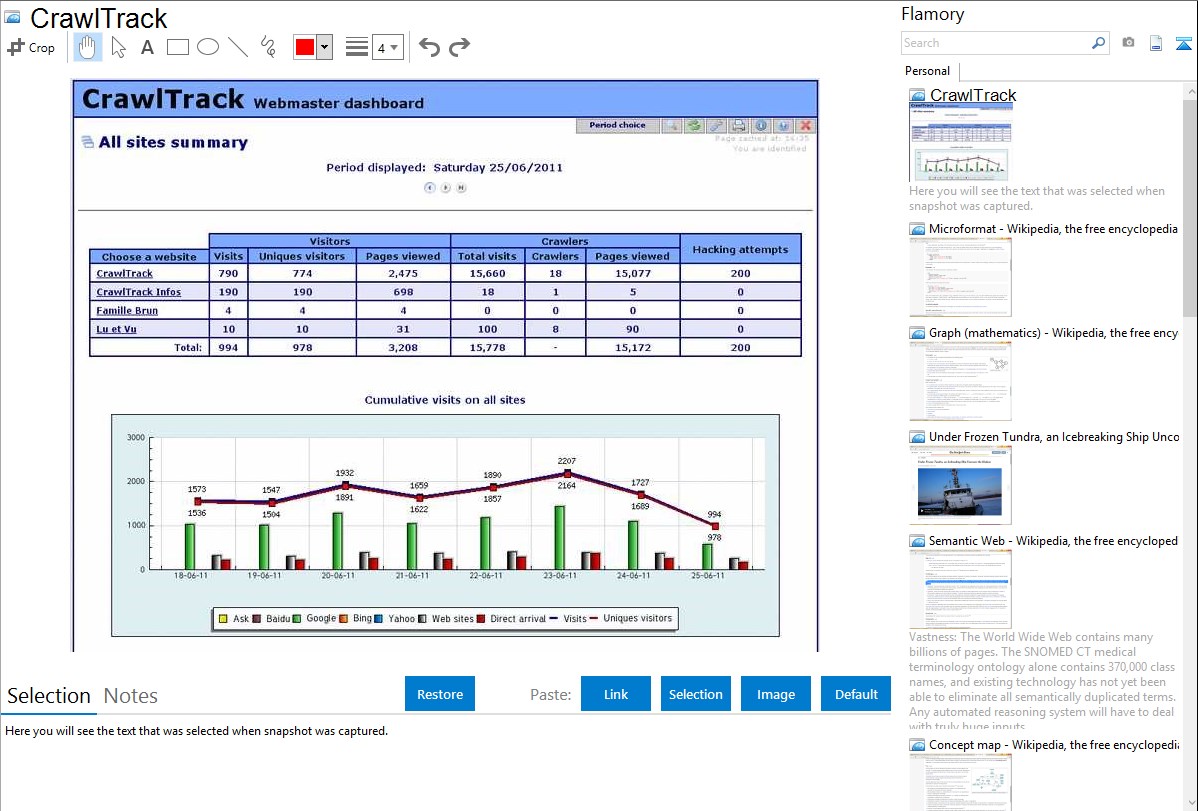Go to previous period arrow
This screenshot has height=811, width=1198.
429,188
